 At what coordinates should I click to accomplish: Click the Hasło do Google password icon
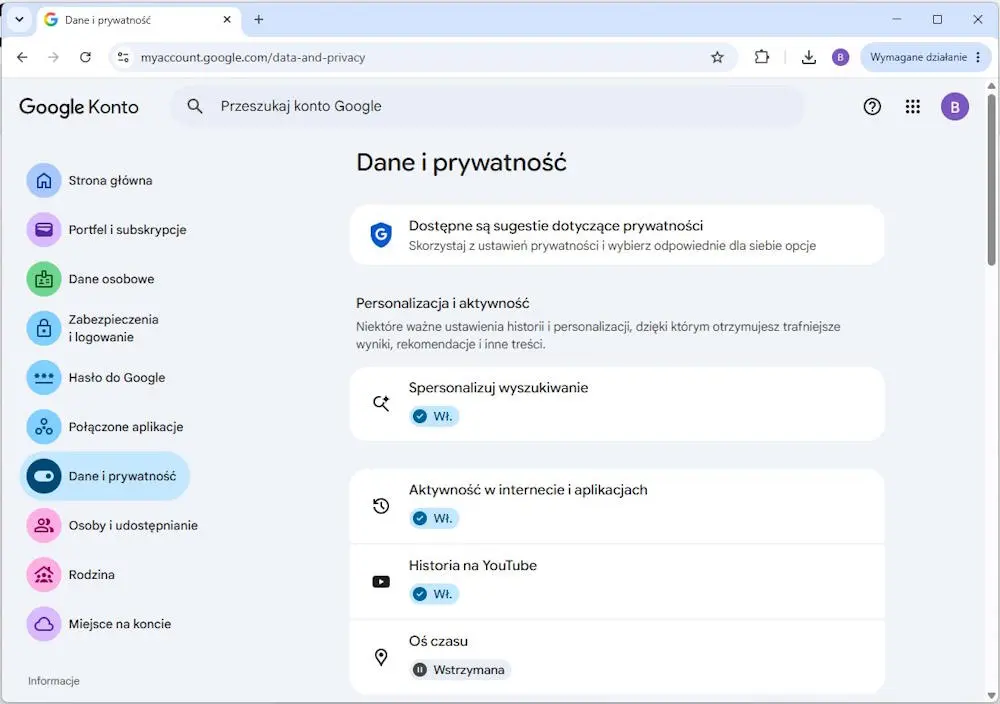(43, 378)
